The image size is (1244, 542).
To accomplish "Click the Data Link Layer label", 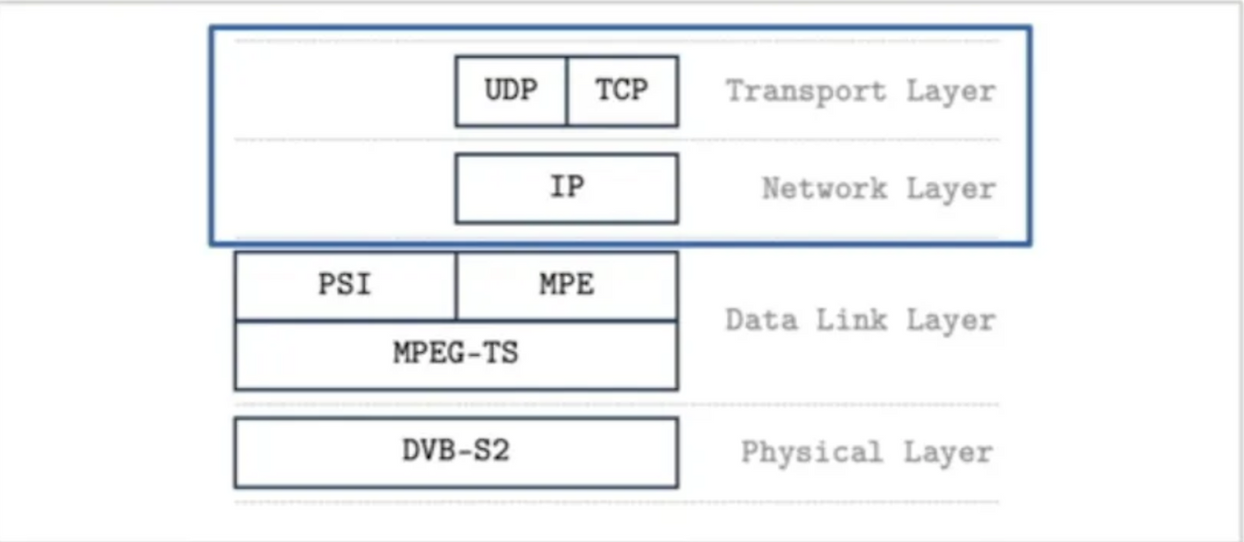I will click(x=860, y=320).
